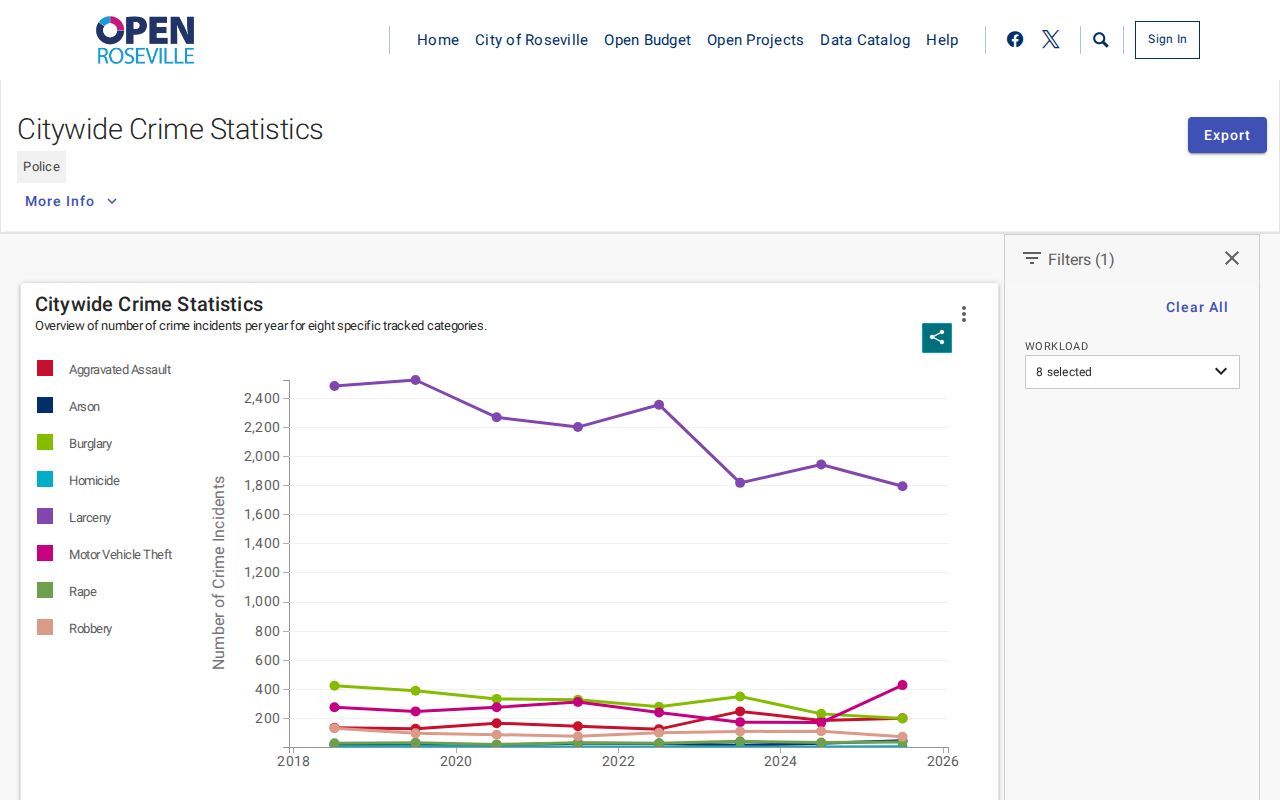Navigate to Open Projects
Image resolution: width=1280 pixels, height=800 pixels.
coord(755,40)
